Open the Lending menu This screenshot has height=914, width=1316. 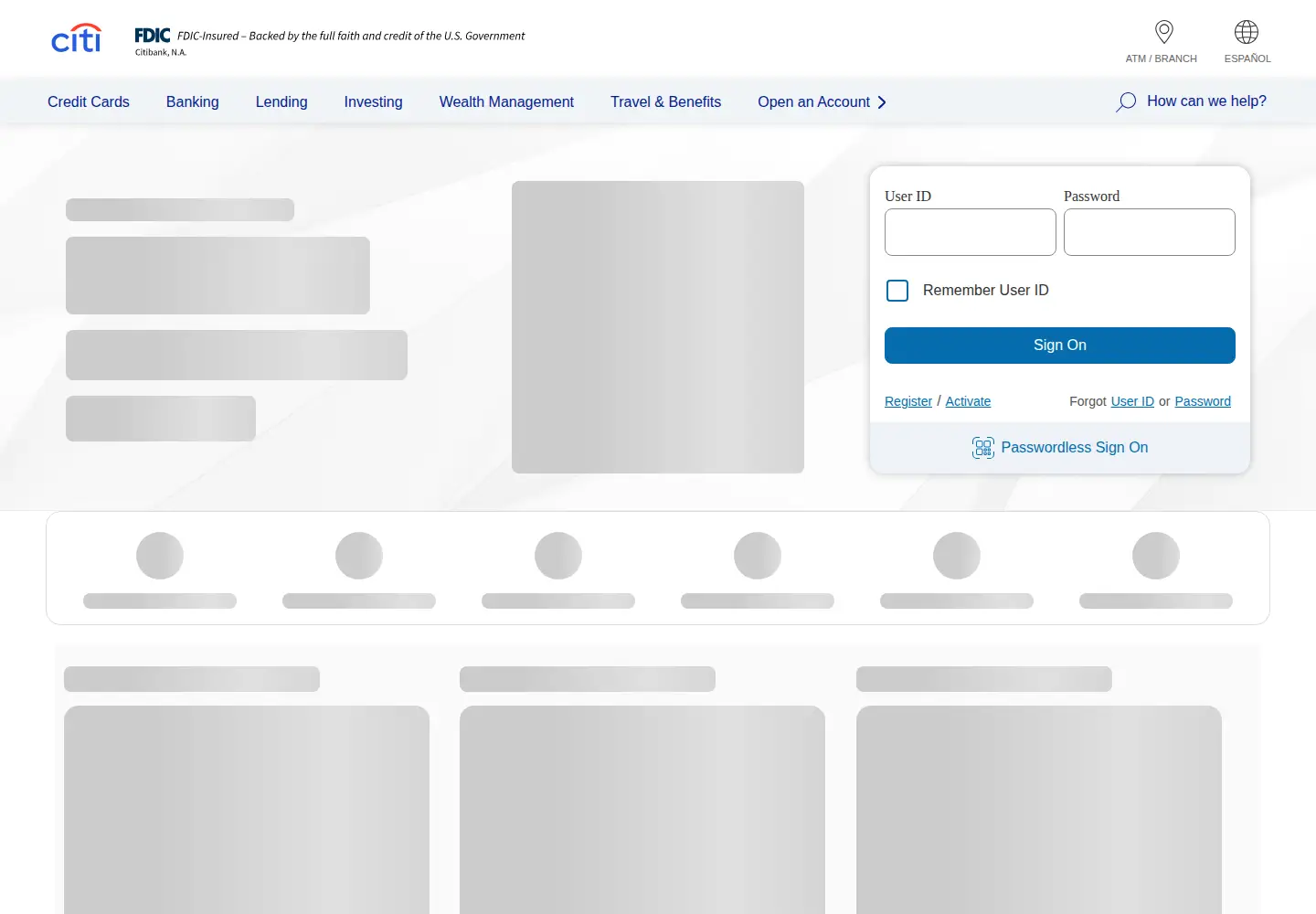click(281, 101)
